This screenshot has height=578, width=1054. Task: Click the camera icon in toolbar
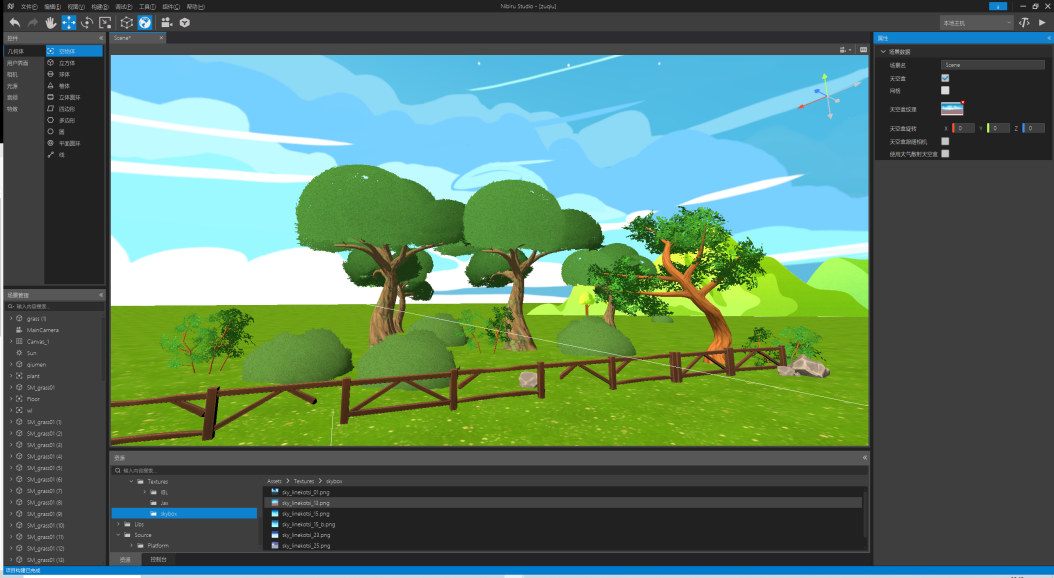coord(166,22)
